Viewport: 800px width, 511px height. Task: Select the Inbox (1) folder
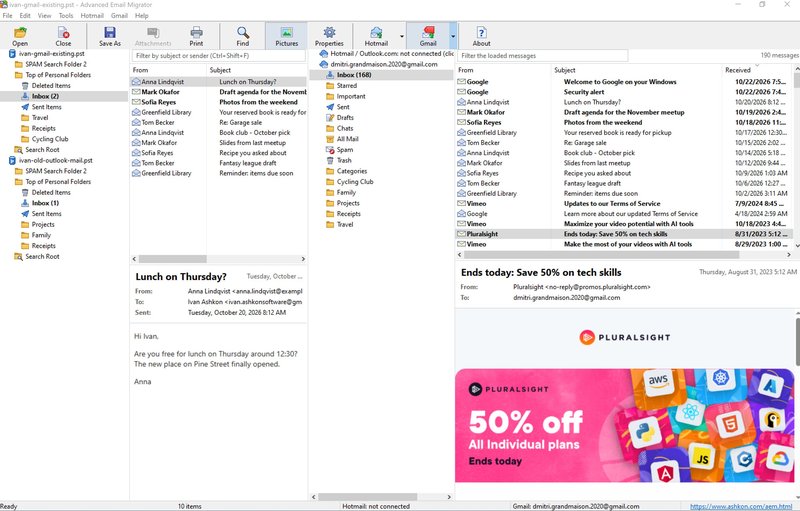[x=45, y=203]
